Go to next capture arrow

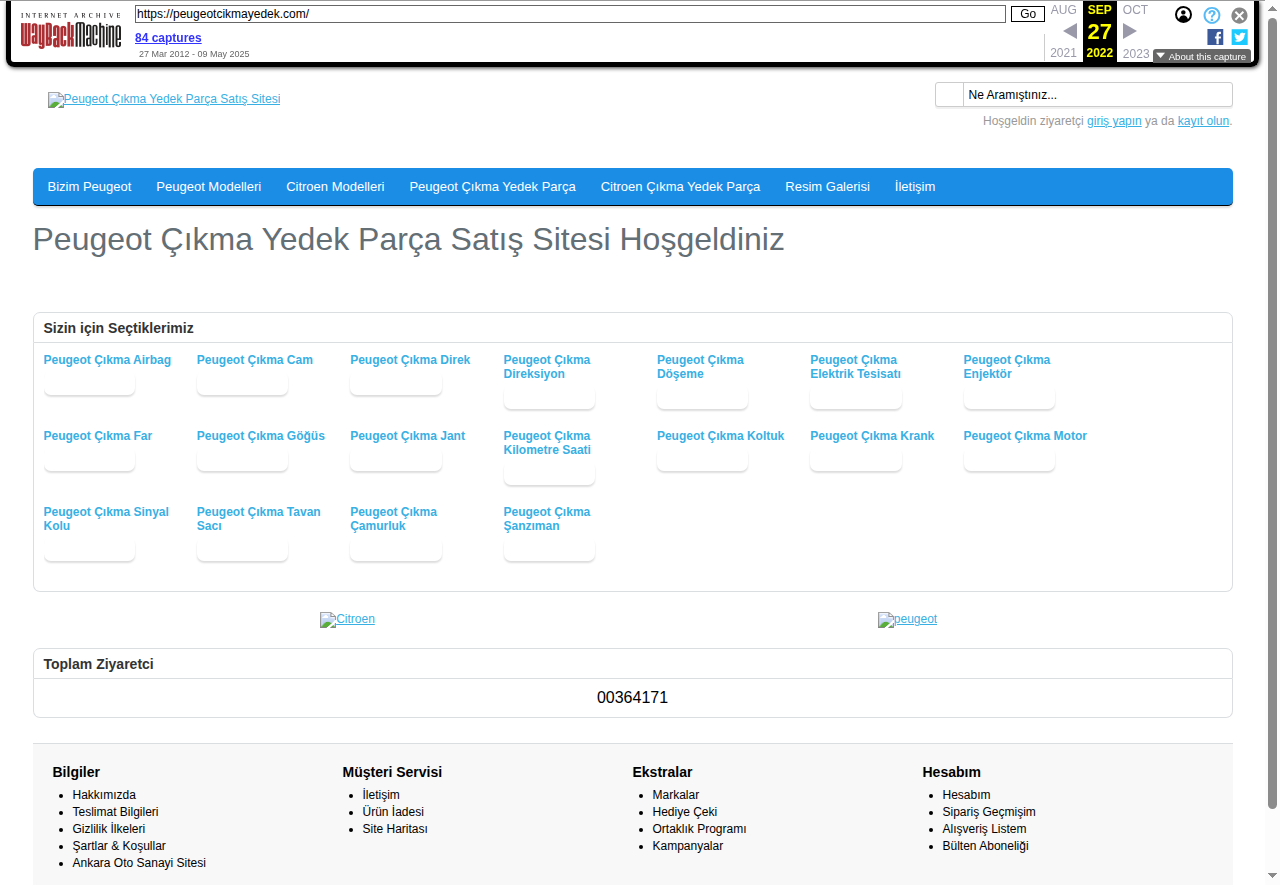(x=1130, y=31)
